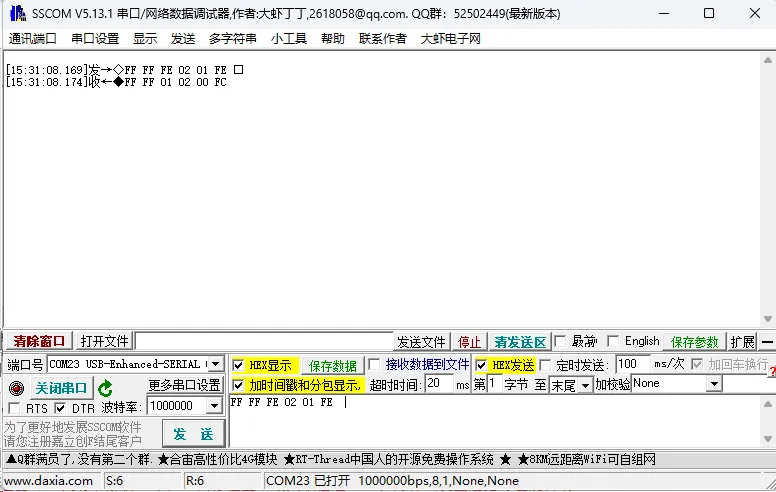Click the COM23 已打开 status text
The height and width of the screenshot is (492, 776).
click(x=308, y=481)
